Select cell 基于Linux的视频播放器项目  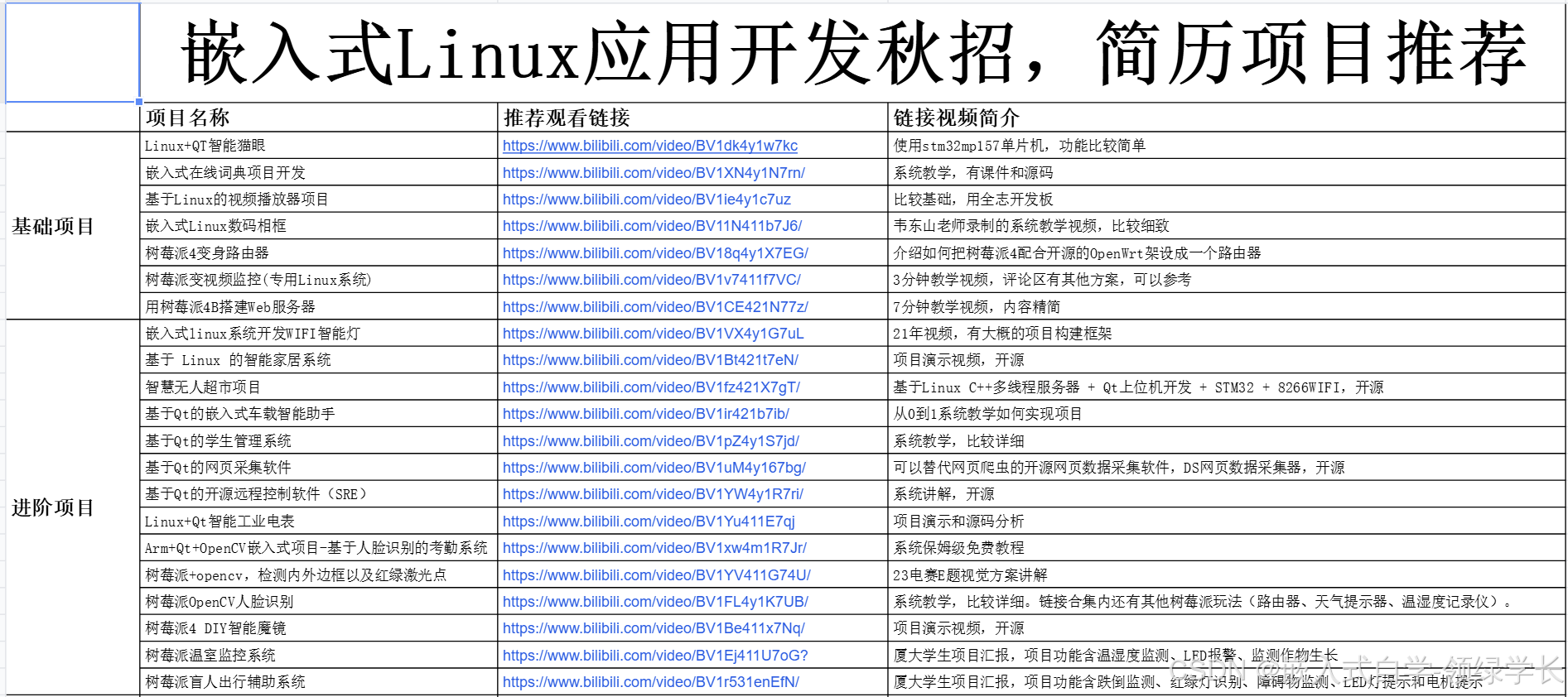[319, 199]
